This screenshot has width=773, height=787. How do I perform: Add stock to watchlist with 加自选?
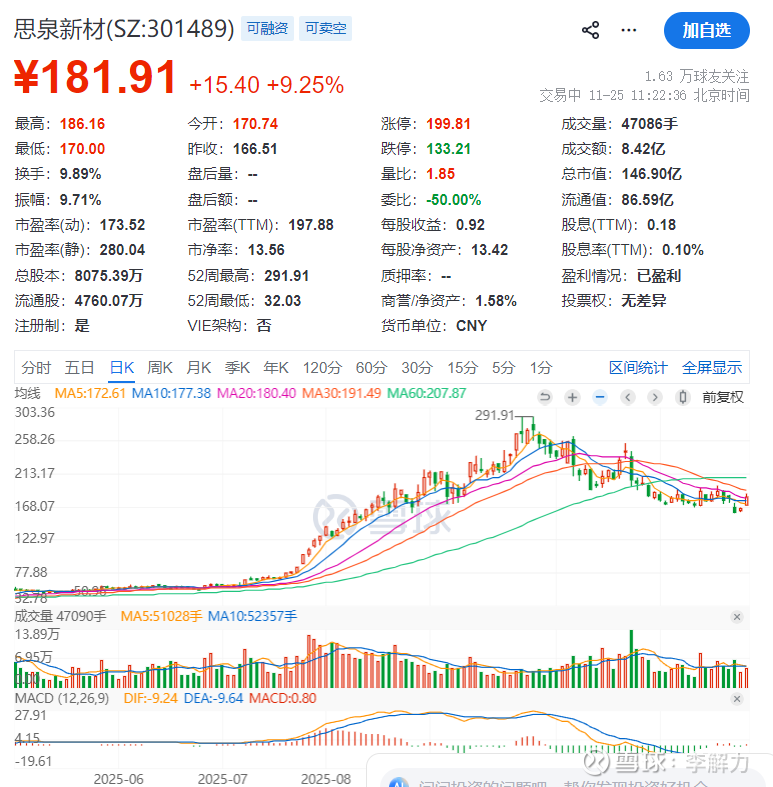point(706,31)
